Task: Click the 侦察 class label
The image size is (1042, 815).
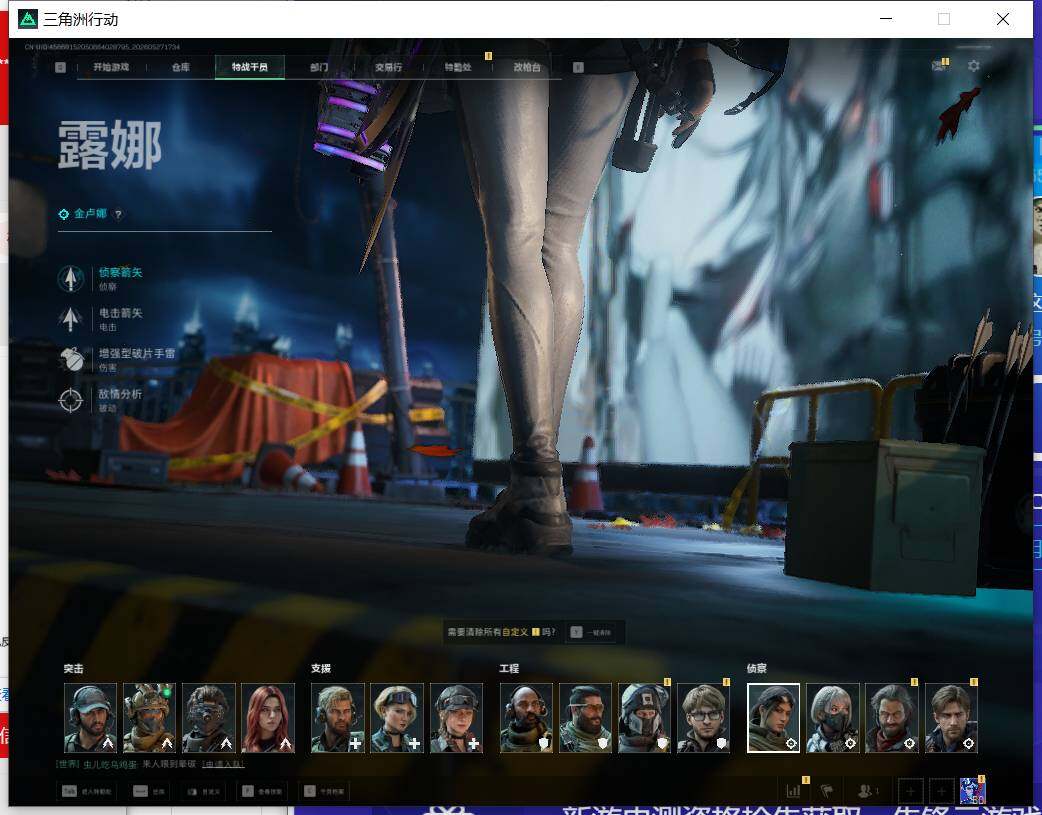Action: [757, 669]
